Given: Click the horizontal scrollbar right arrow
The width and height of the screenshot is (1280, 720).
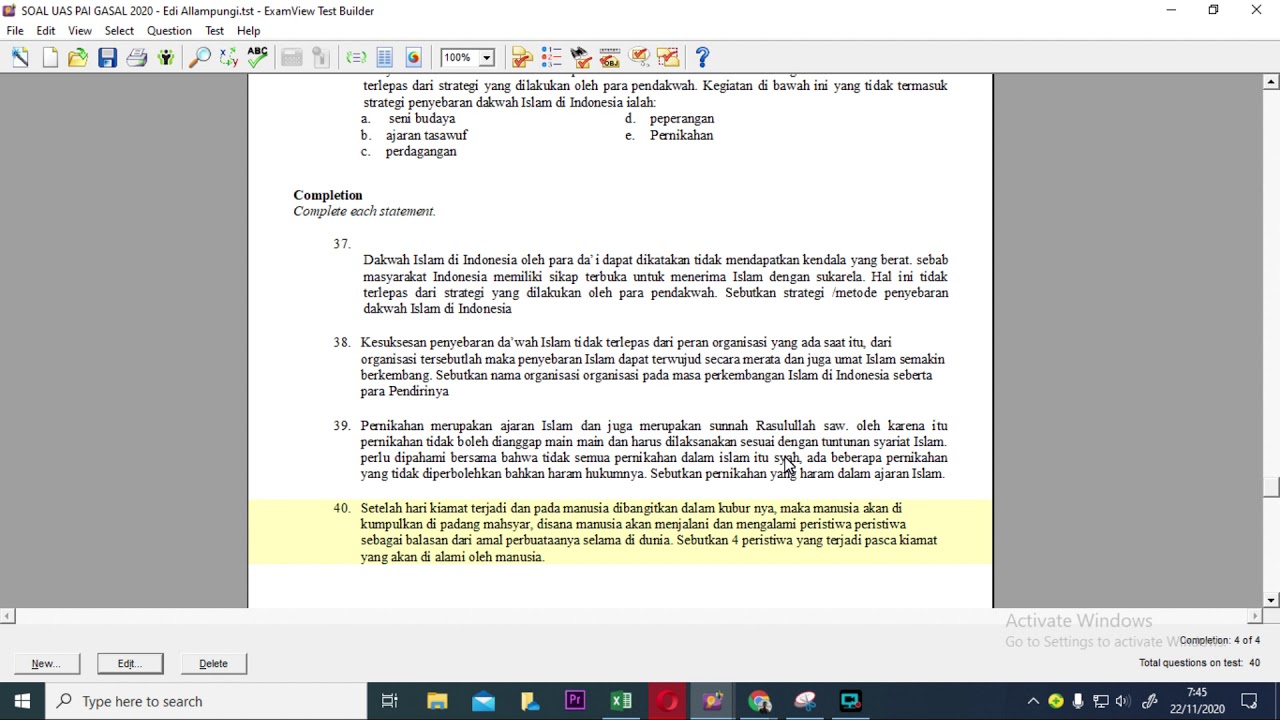Looking at the screenshot, I should 1254,616.
